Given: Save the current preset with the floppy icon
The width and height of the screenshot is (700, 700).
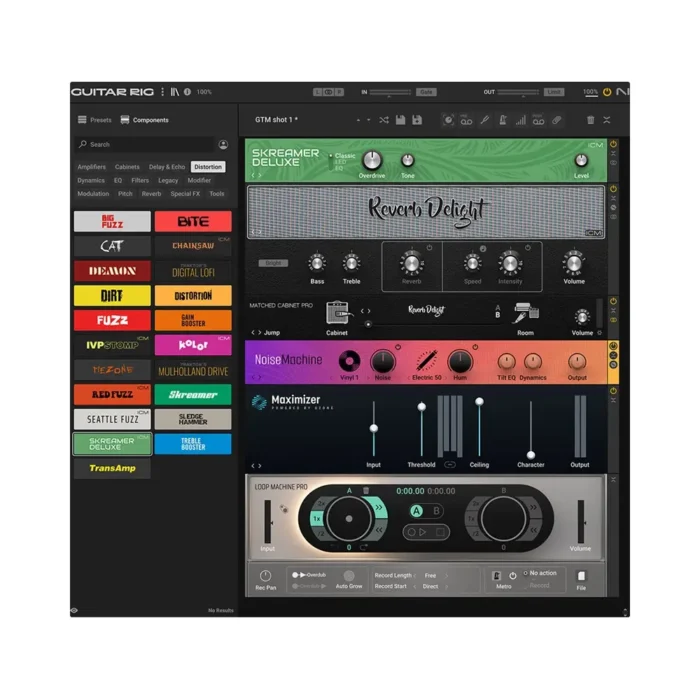Looking at the screenshot, I should pos(400,120).
